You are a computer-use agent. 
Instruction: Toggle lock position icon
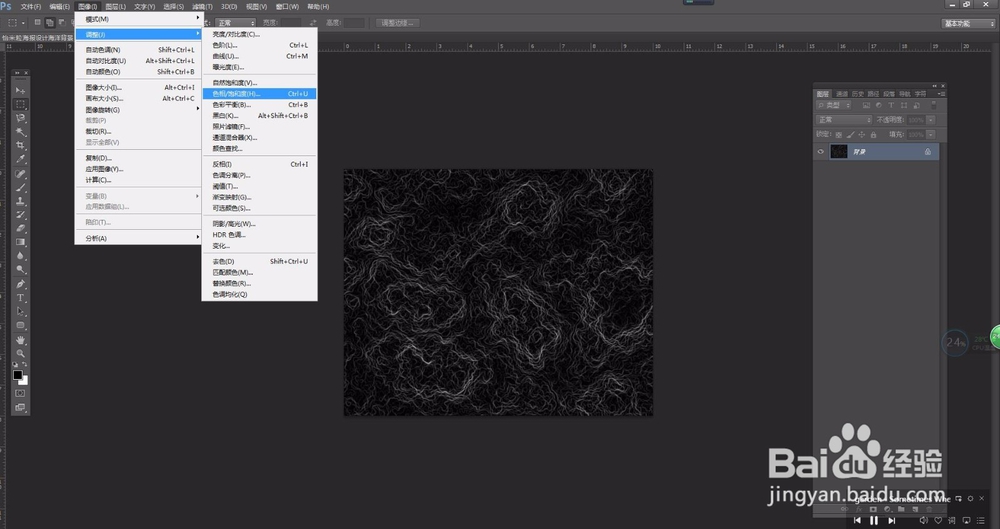(x=862, y=135)
